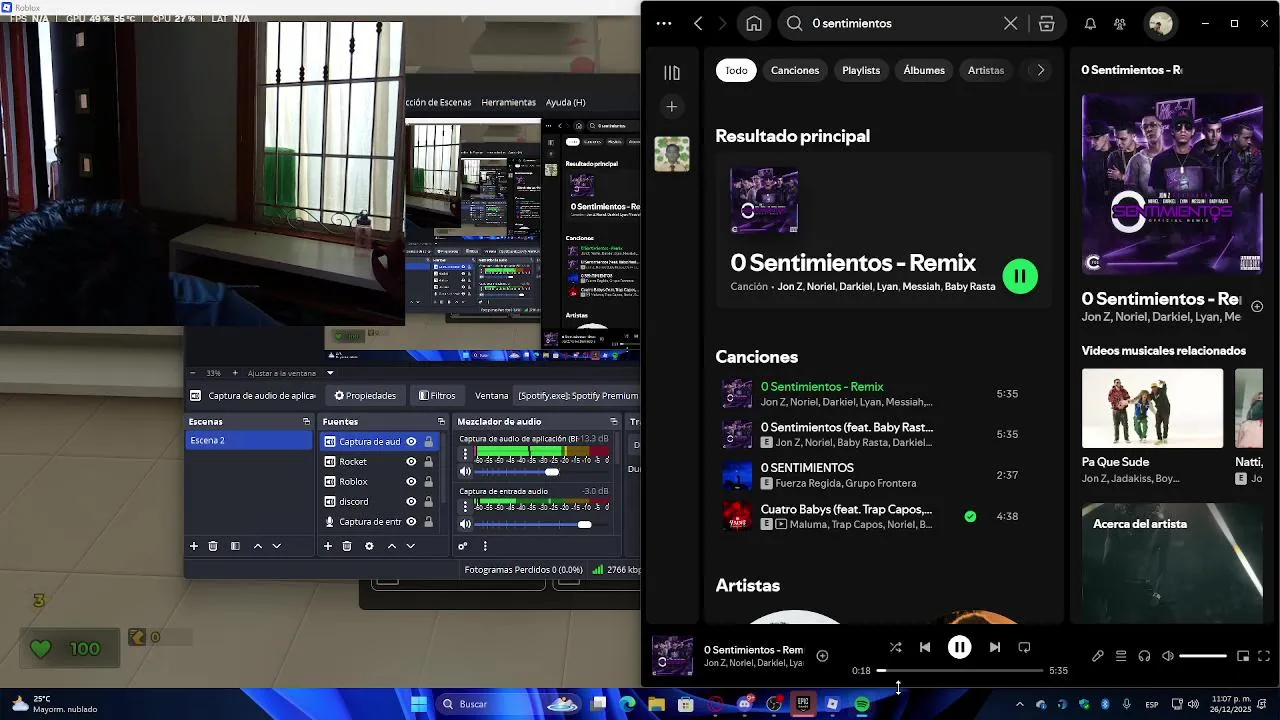Adjust Spotify volume slider
This screenshot has width=1280, height=720.
[x=1203, y=656]
